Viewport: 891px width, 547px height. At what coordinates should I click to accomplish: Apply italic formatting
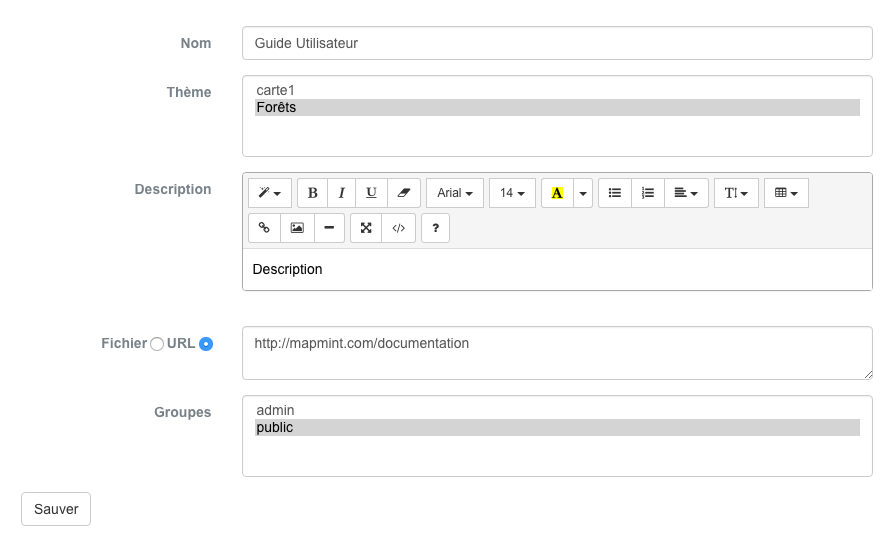342,193
